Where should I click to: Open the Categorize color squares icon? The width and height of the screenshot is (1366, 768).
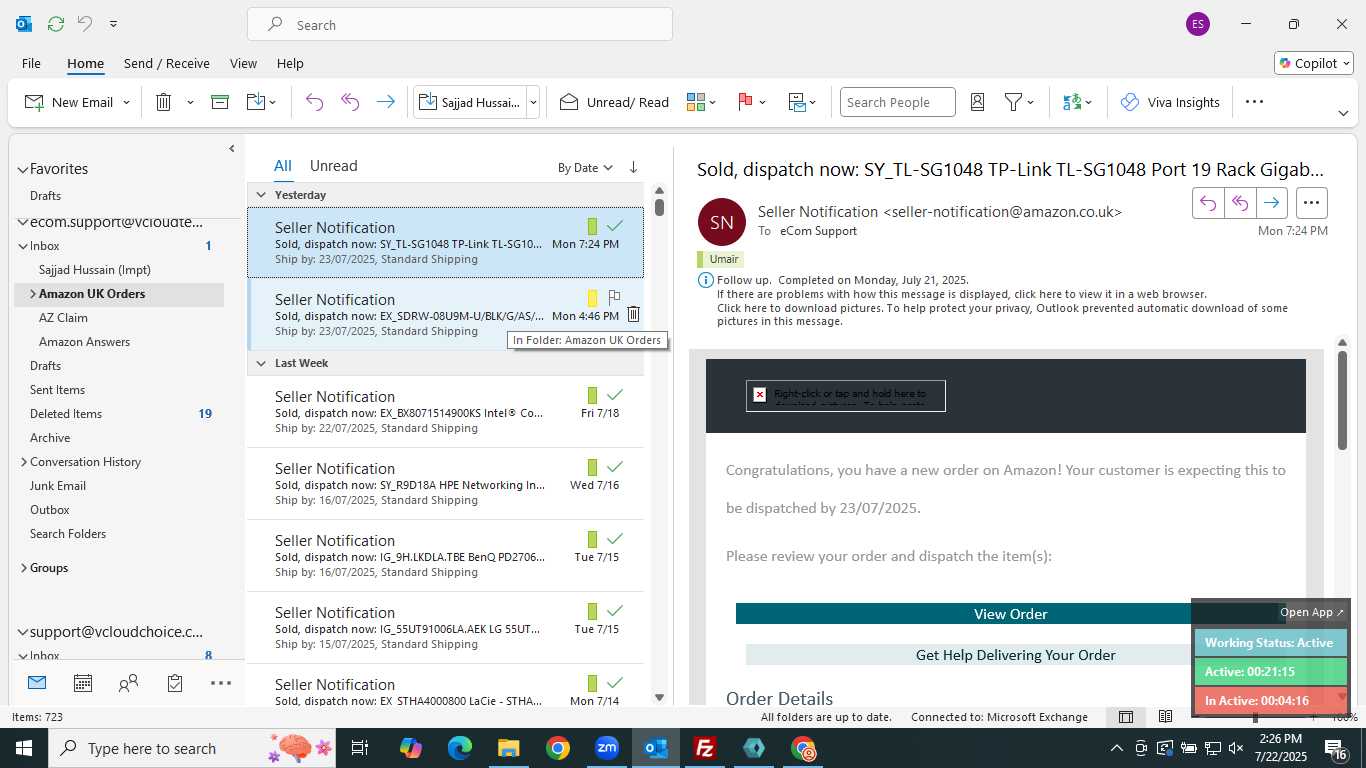point(696,102)
